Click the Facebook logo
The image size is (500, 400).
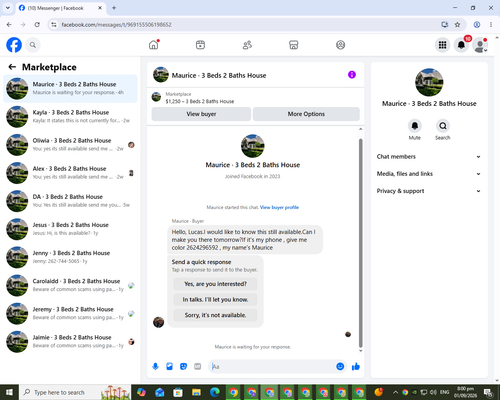pyautogui.click(x=14, y=45)
